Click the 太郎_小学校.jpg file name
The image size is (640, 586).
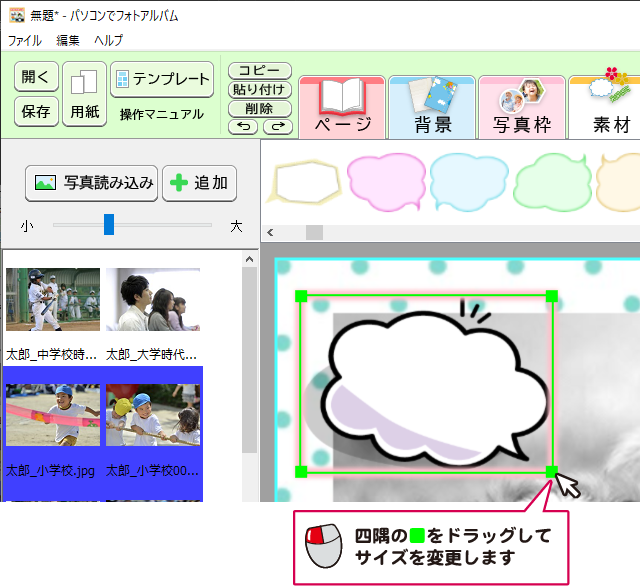click(50, 471)
